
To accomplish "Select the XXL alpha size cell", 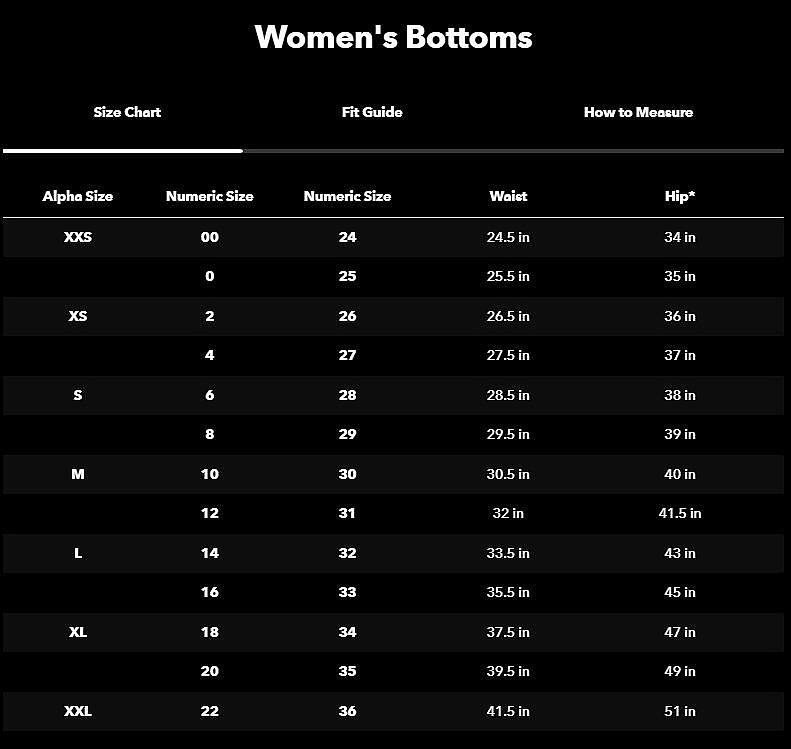I will [x=78, y=711].
